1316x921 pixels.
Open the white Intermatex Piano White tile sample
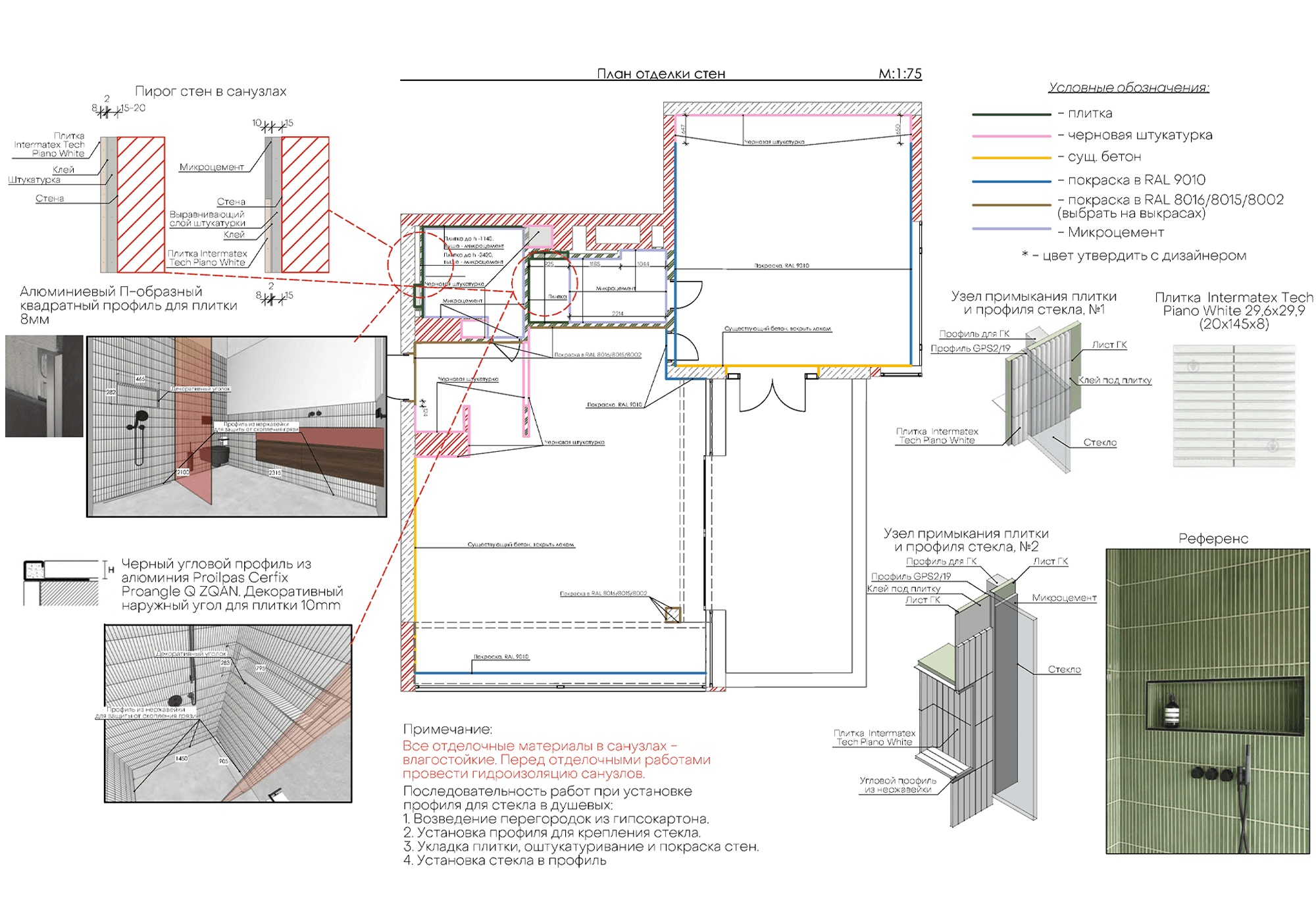click(x=1234, y=406)
